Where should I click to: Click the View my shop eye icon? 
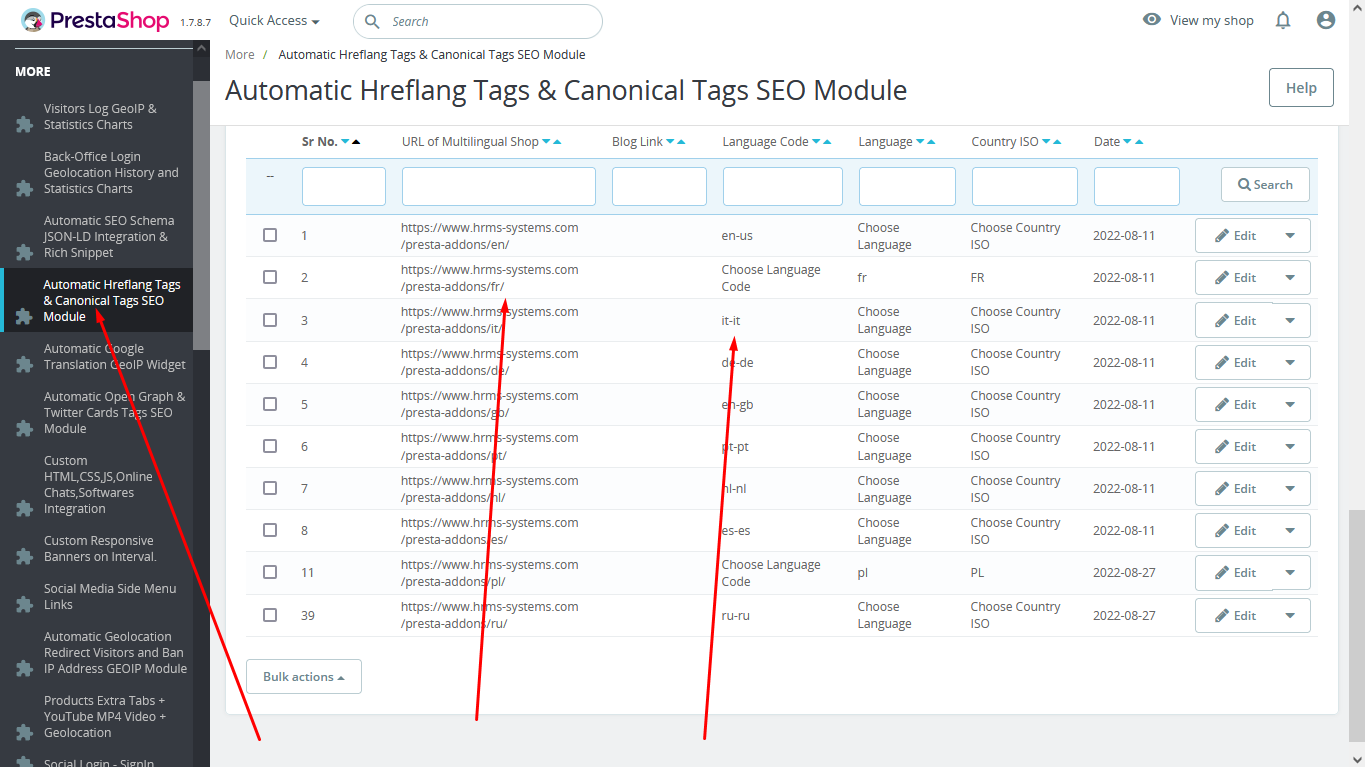[1152, 20]
